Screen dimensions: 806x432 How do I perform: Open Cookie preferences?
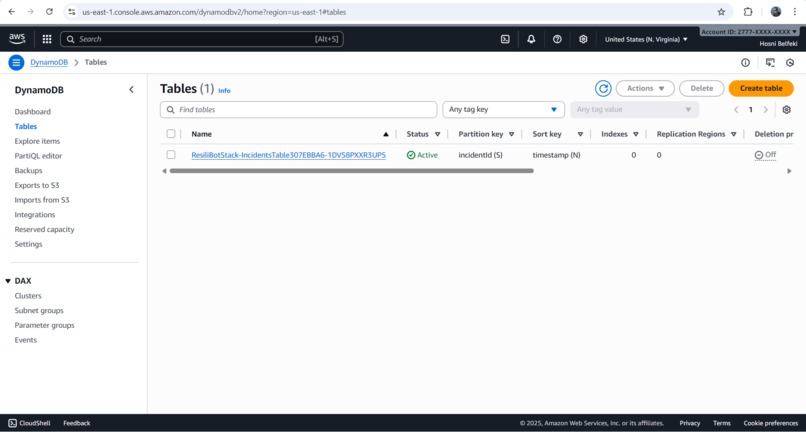(771, 423)
